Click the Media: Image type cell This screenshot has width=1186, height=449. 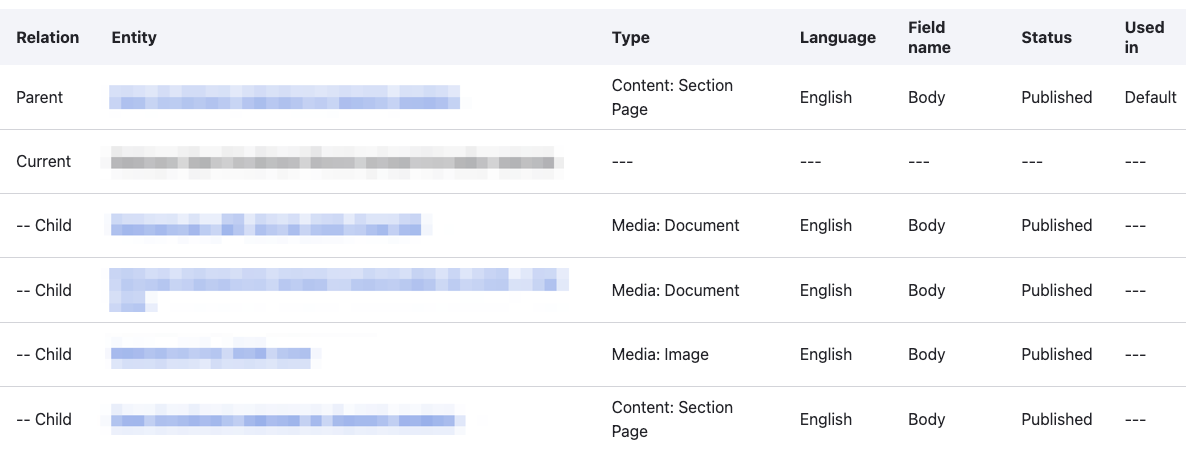pos(660,354)
